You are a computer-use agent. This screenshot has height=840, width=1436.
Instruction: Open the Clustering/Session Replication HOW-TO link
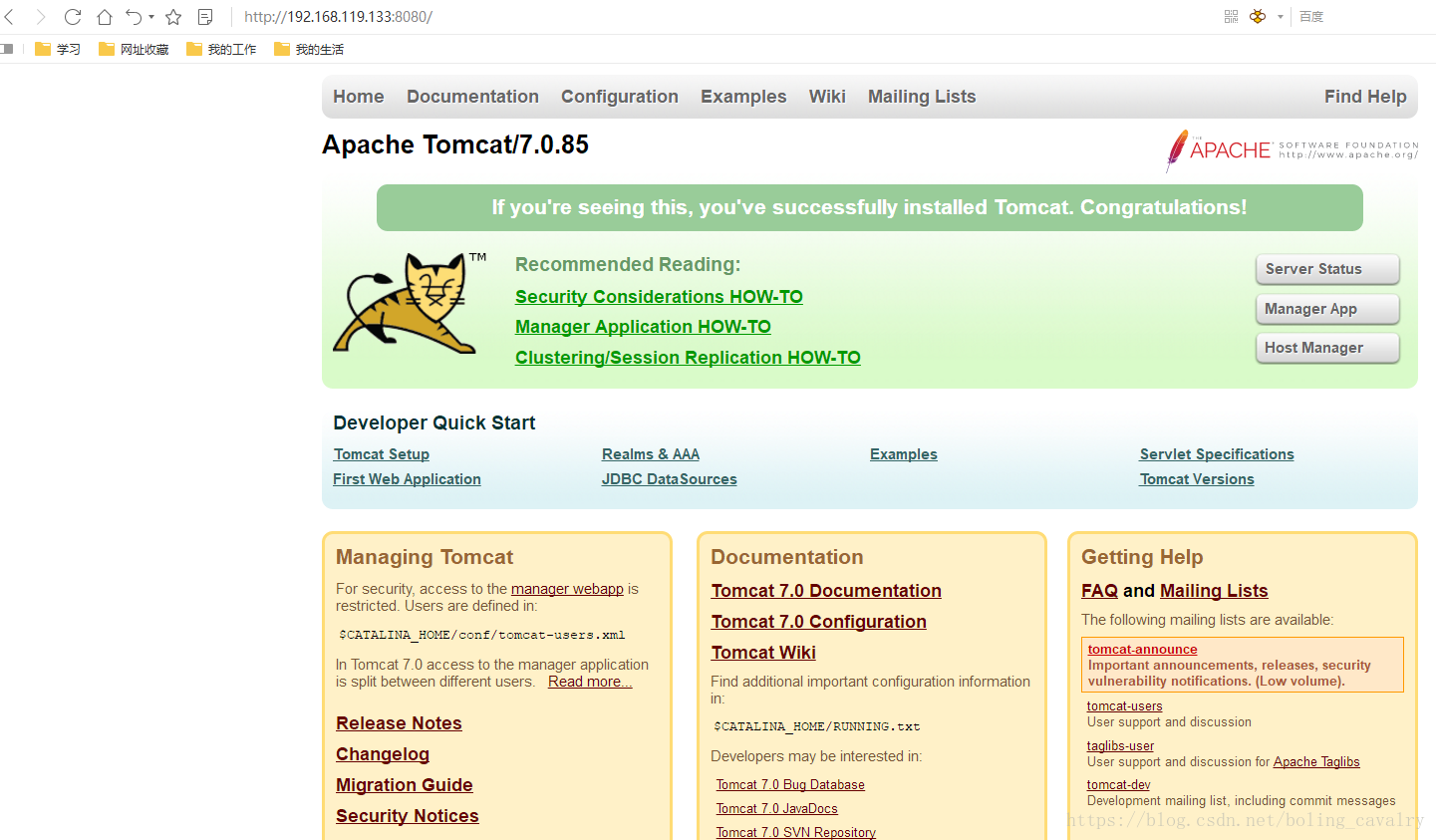[x=688, y=358]
